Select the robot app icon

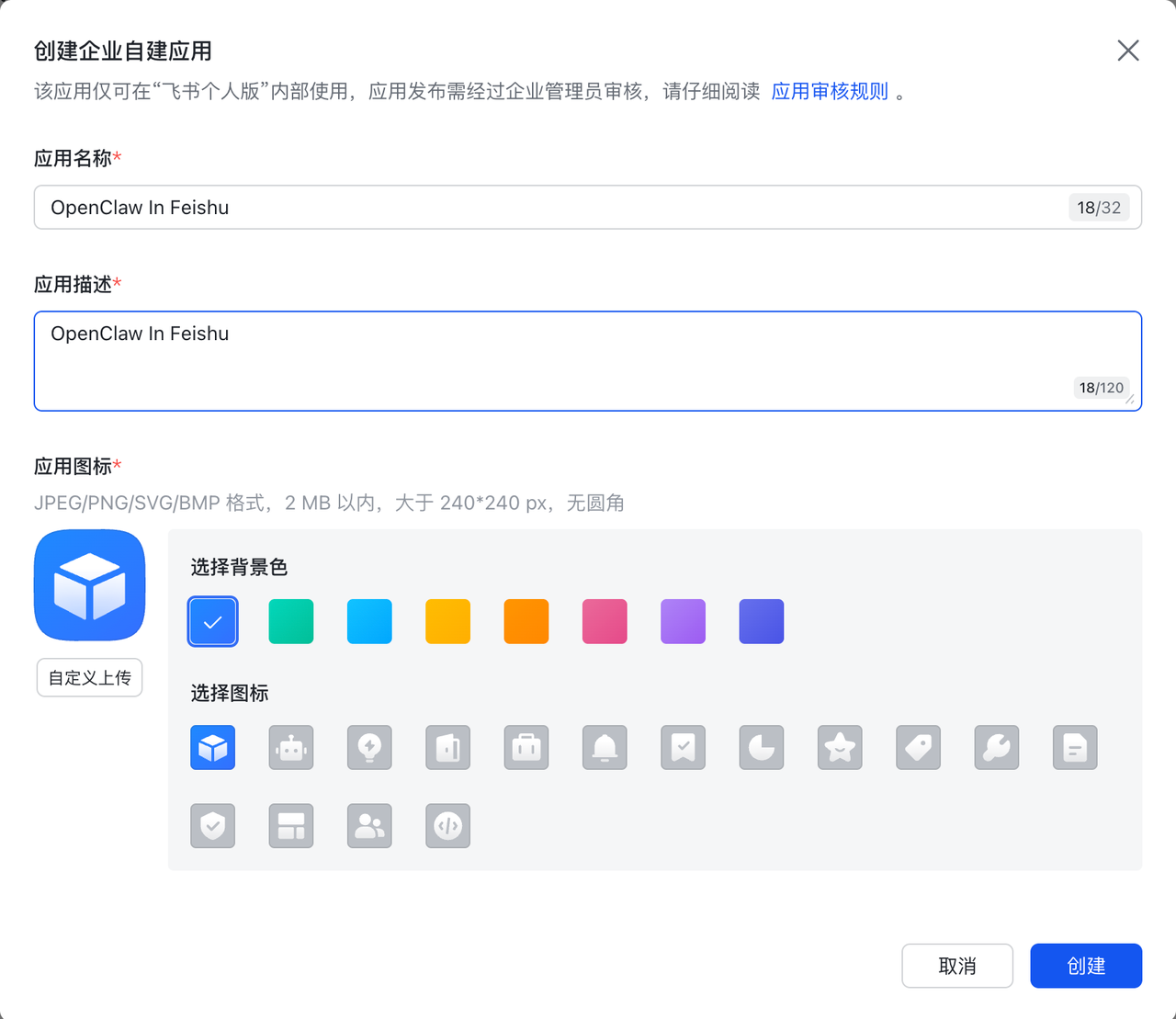(x=290, y=747)
